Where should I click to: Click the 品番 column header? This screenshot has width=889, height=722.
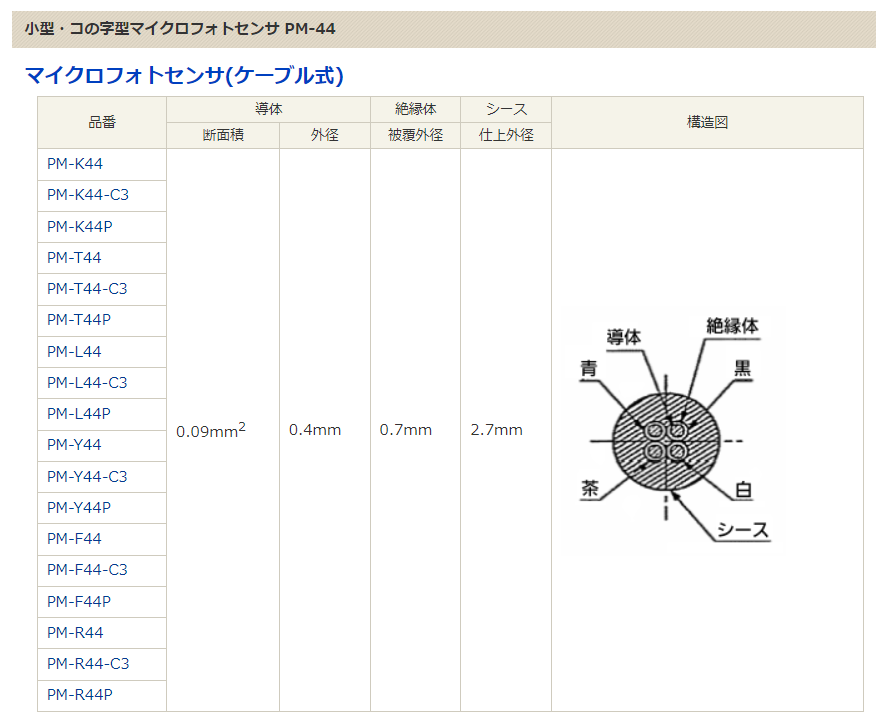point(102,123)
